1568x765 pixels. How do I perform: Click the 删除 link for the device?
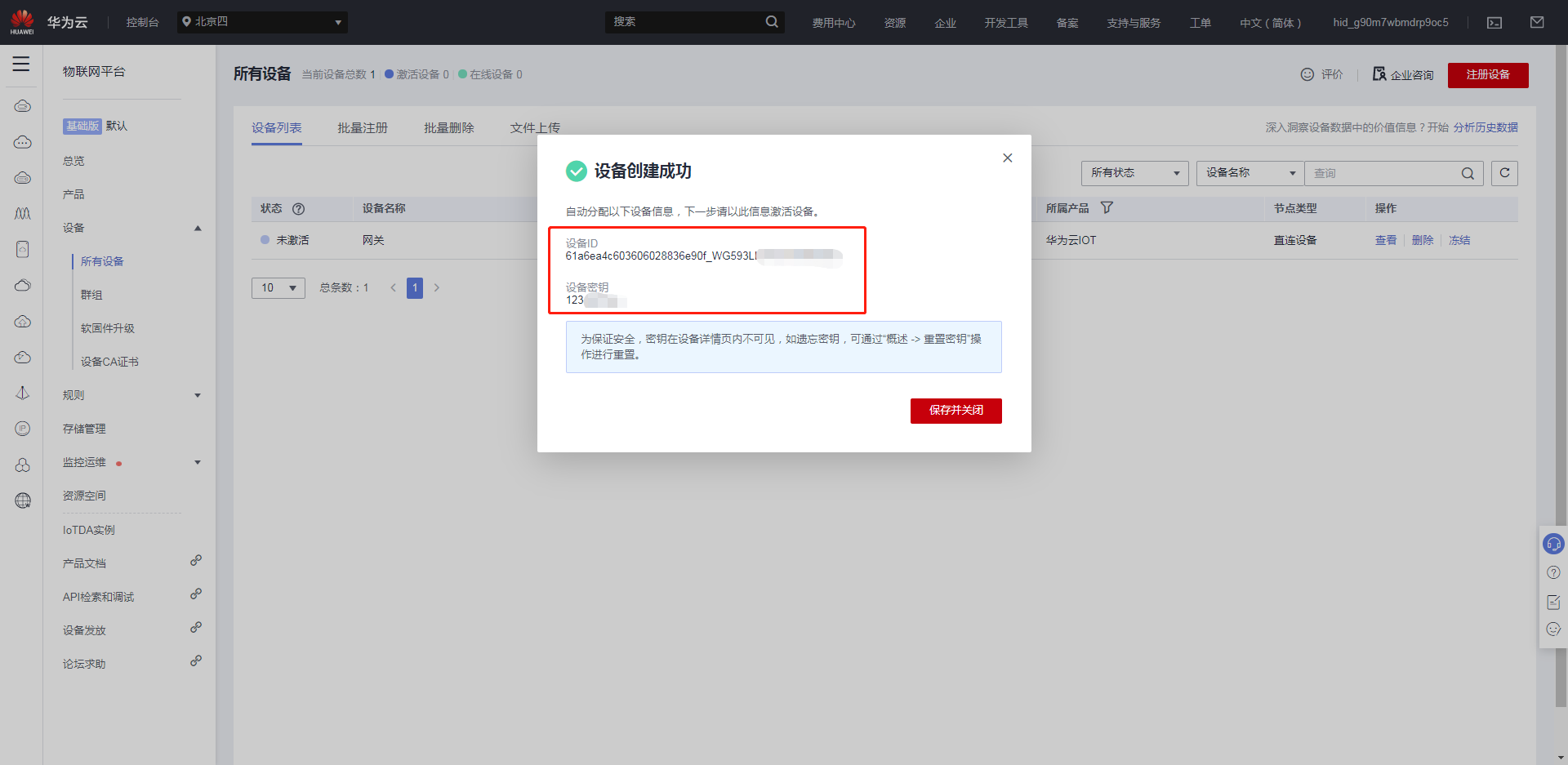(1422, 240)
